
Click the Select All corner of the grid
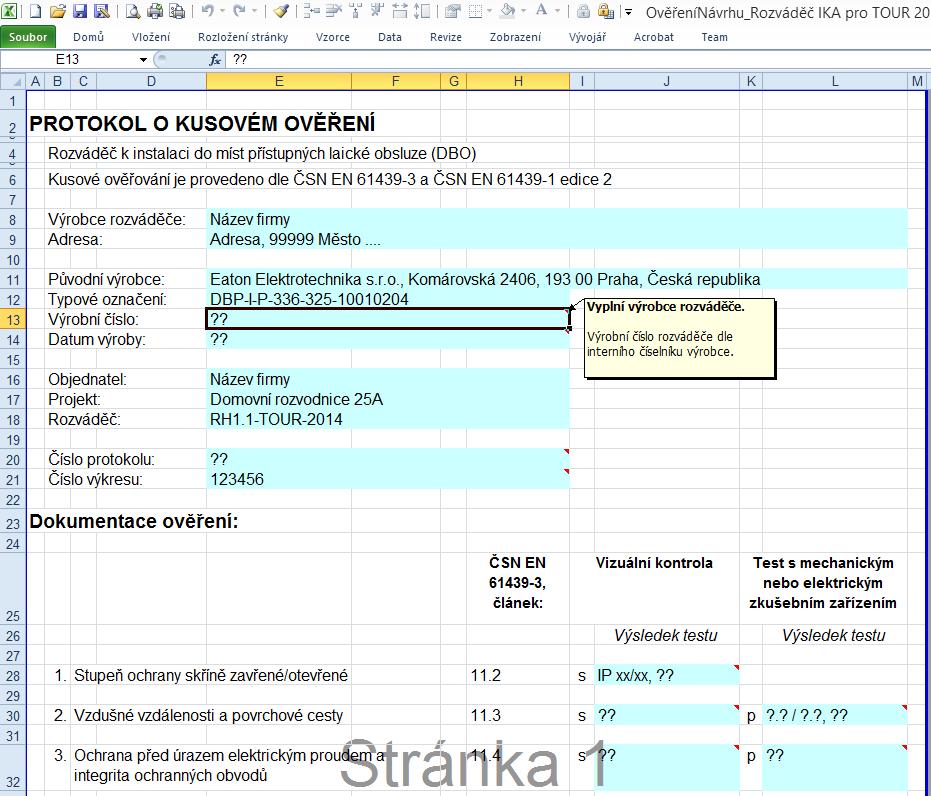tap(13, 81)
